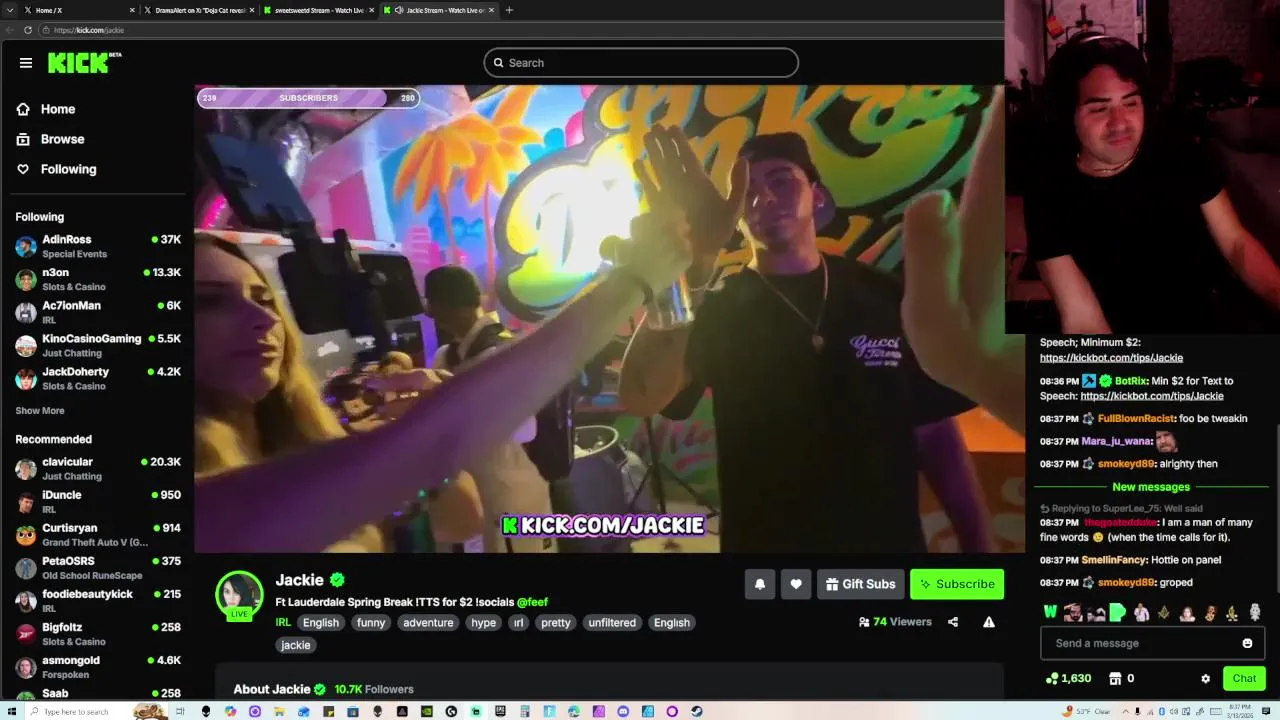Switch to the DramaAlert on X tab

[200, 10]
